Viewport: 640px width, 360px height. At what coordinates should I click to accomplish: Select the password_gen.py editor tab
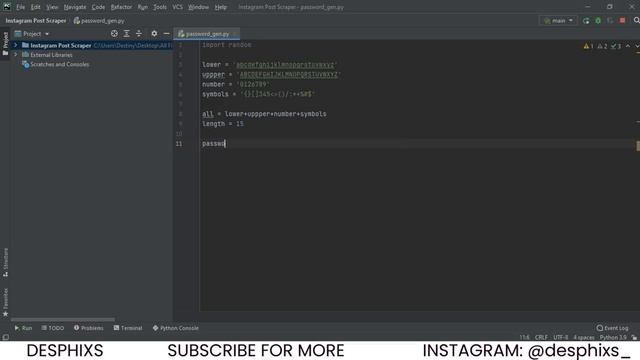[207, 34]
